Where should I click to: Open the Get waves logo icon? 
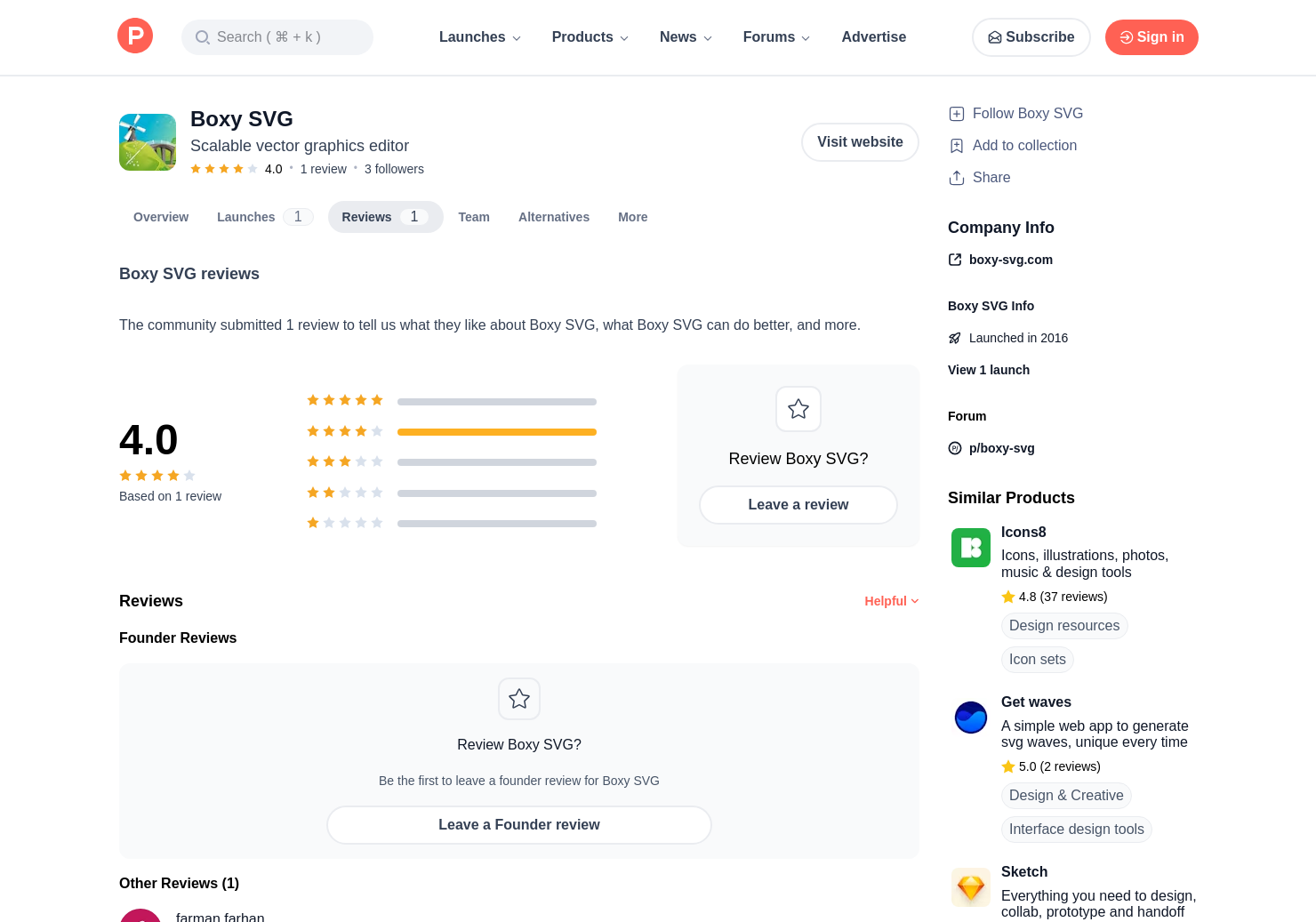tap(971, 718)
